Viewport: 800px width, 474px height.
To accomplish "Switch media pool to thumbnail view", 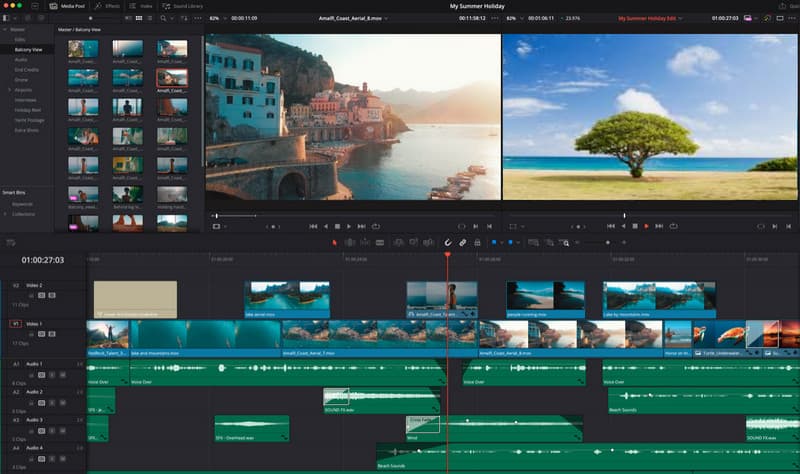I will coord(139,18).
